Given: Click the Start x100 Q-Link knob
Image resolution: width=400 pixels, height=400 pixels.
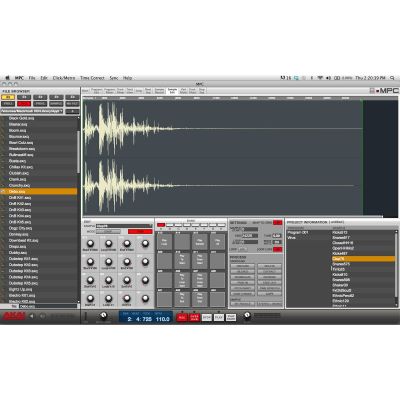Looking at the screenshot, I should point(90,244).
